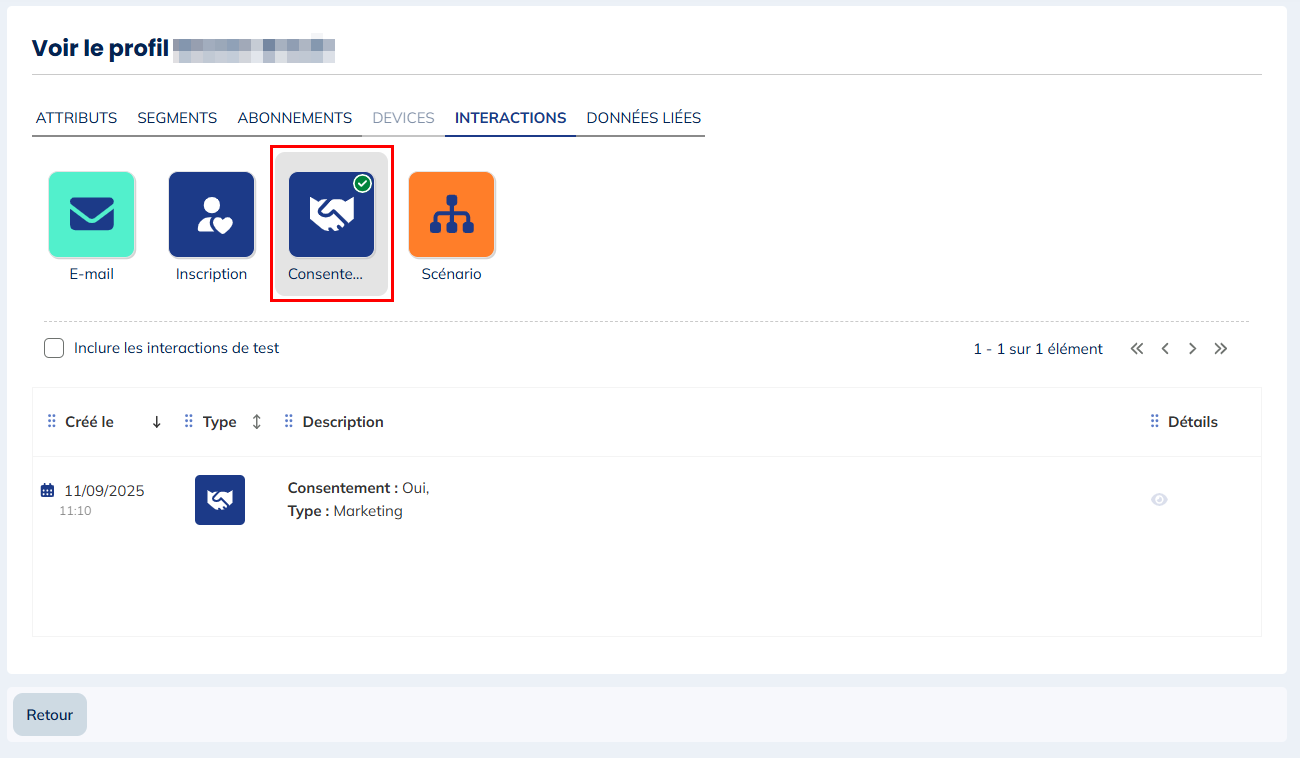Open the Abonnements tab
The height and width of the screenshot is (758, 1300).
pos(294,118)
